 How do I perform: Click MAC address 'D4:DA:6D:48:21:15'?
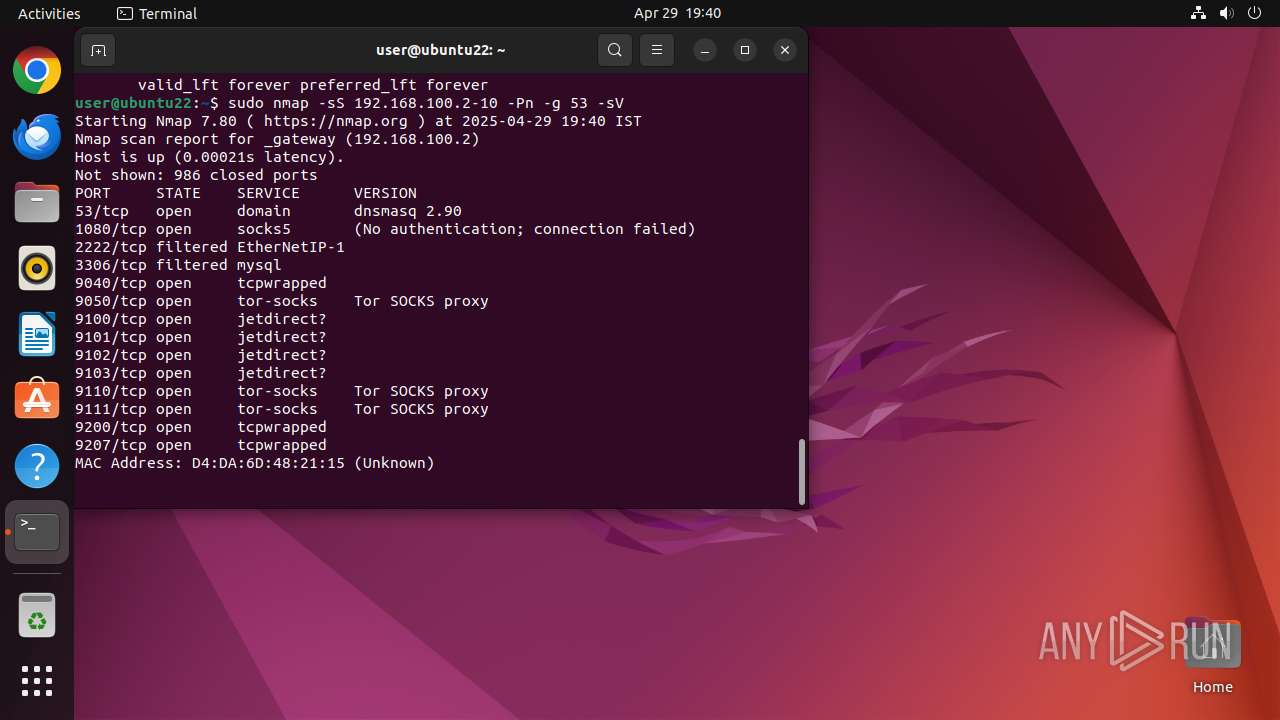[268, 463]
